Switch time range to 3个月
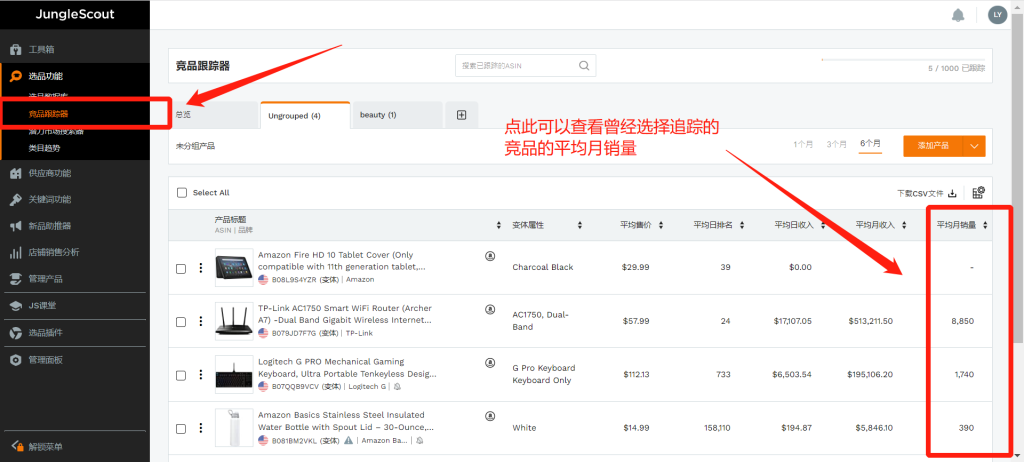The height and width of the screenshot is (462, 1024). 837,144
